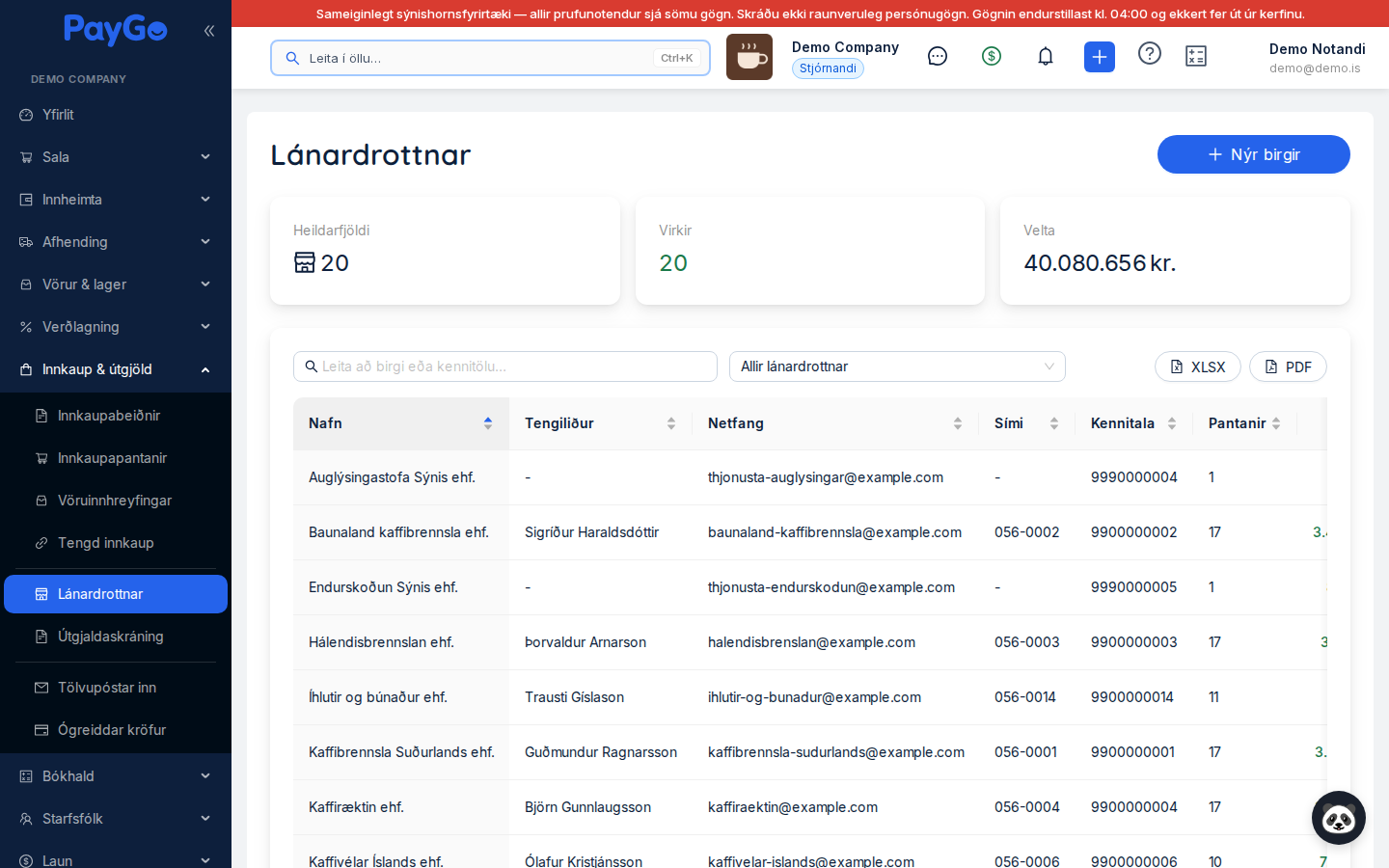Click the PayGo logo
The width and height of the screenshot is (1389, 868).
(116, 30)
